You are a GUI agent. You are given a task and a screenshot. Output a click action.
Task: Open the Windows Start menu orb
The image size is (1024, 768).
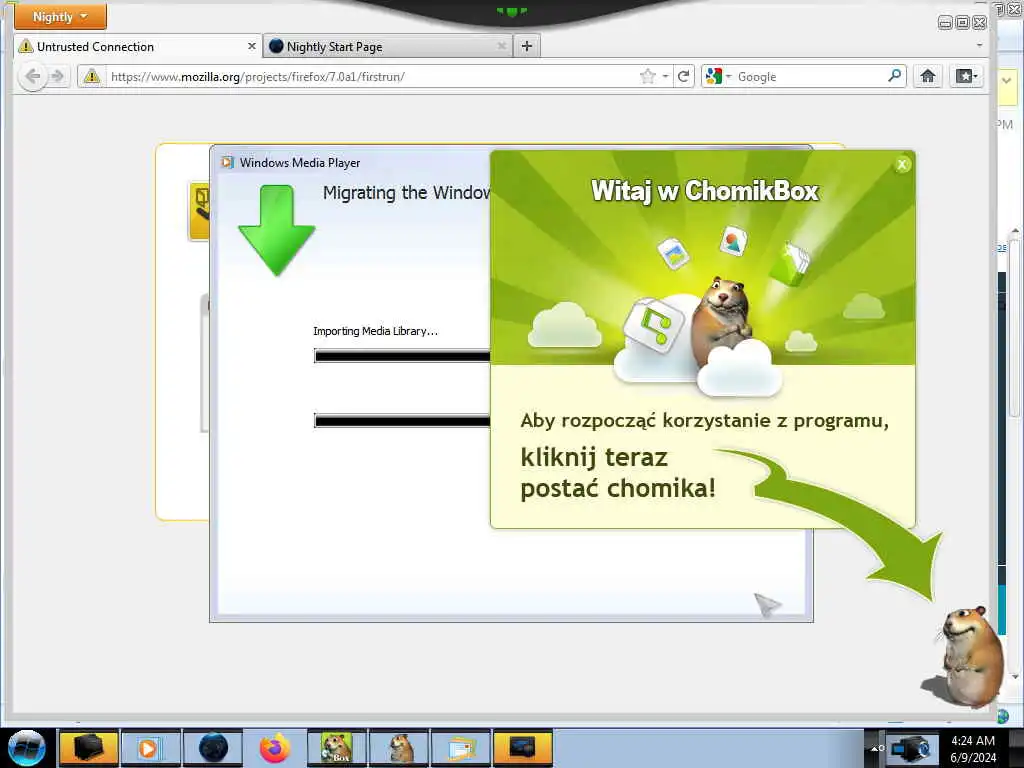(27, 748)
